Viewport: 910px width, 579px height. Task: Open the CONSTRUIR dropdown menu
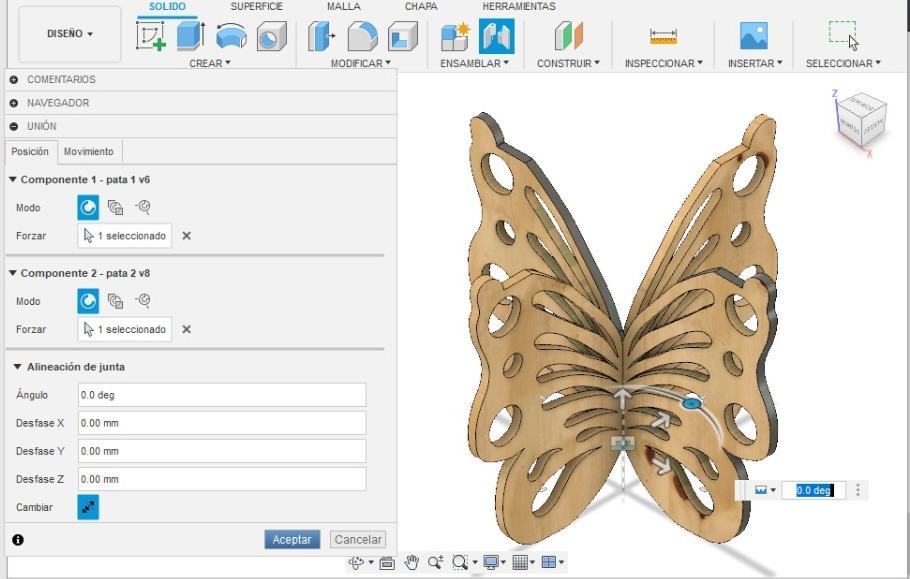tap(568, 63)
